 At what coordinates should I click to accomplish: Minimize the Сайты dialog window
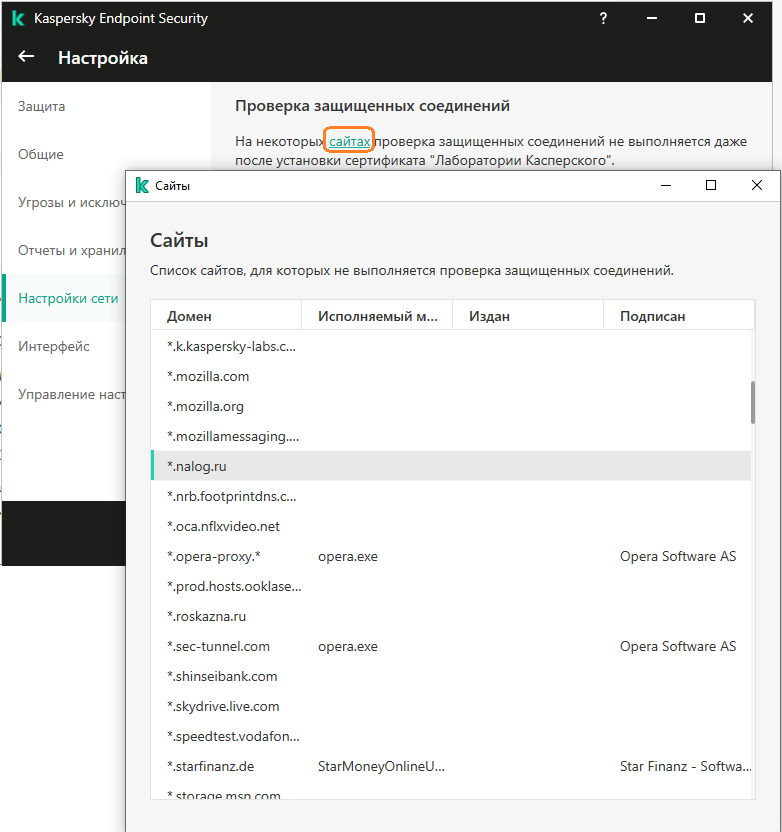point(666,185)
